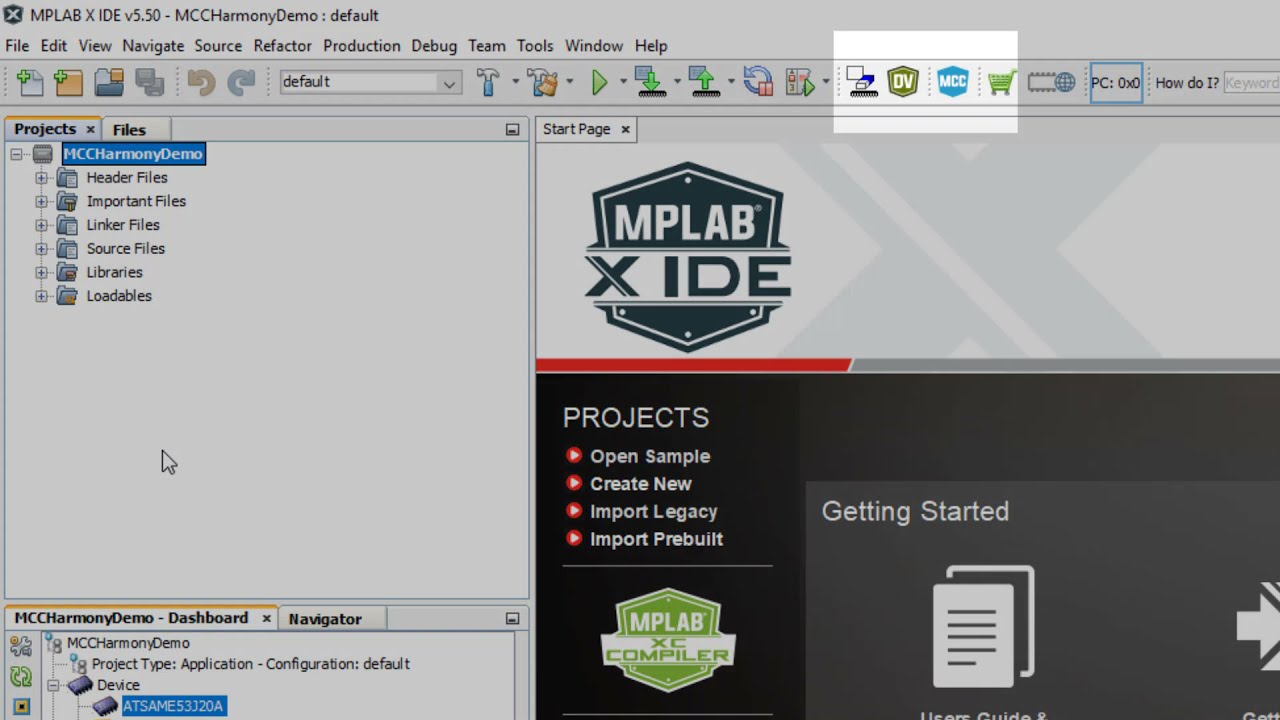Click the Undo arrow icon
Viewport: 1280px width, 720px height.
[201, 82]
